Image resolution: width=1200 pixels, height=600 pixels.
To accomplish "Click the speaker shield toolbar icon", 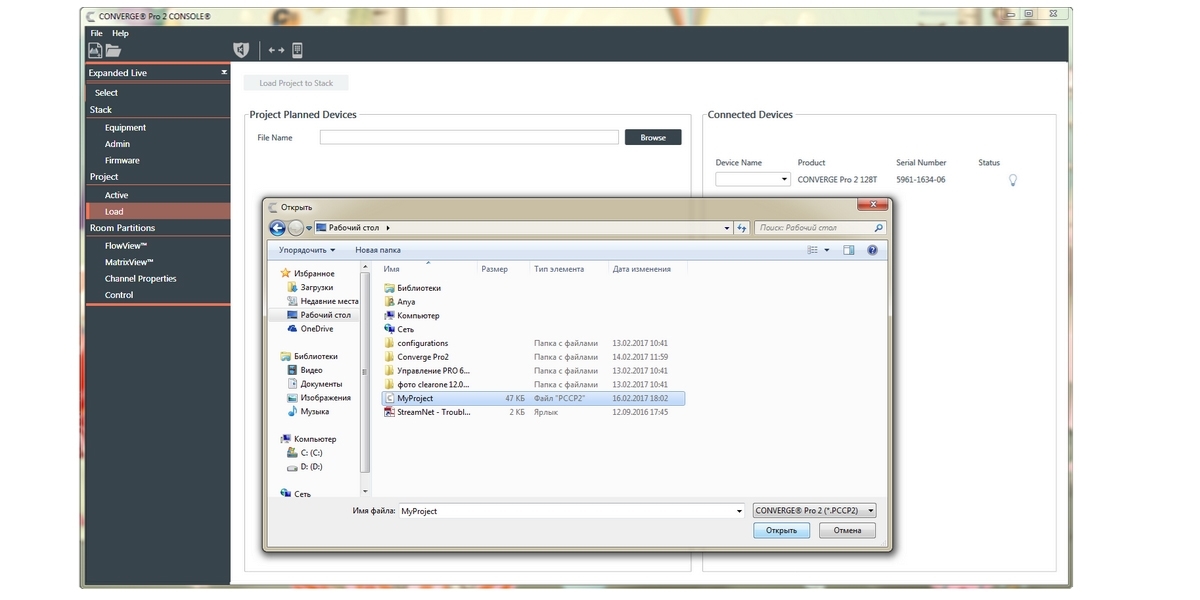I will tap(241, 50).
